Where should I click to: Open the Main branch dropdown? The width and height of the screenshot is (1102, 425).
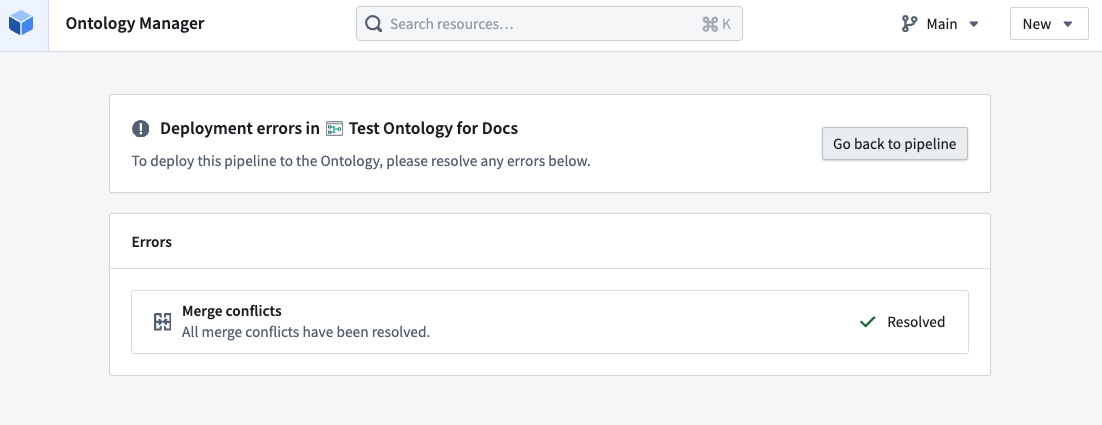[x=940, y=24]
